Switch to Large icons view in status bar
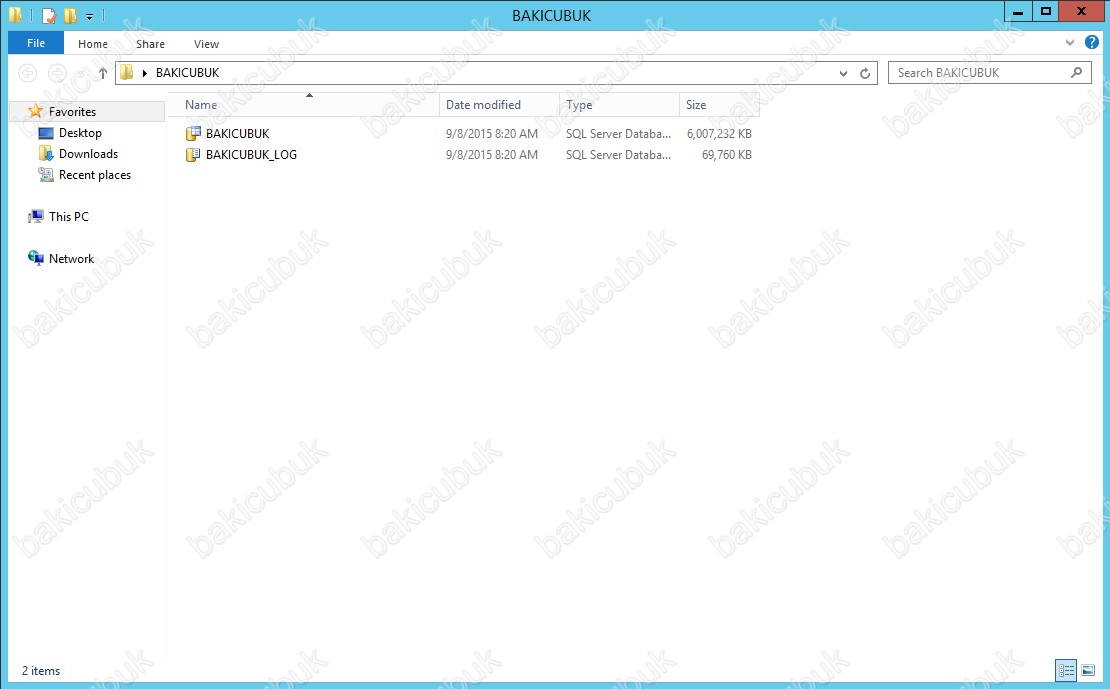This screenshot has width=1110, height=689. pyautogui.click(x=1088, y=670)
